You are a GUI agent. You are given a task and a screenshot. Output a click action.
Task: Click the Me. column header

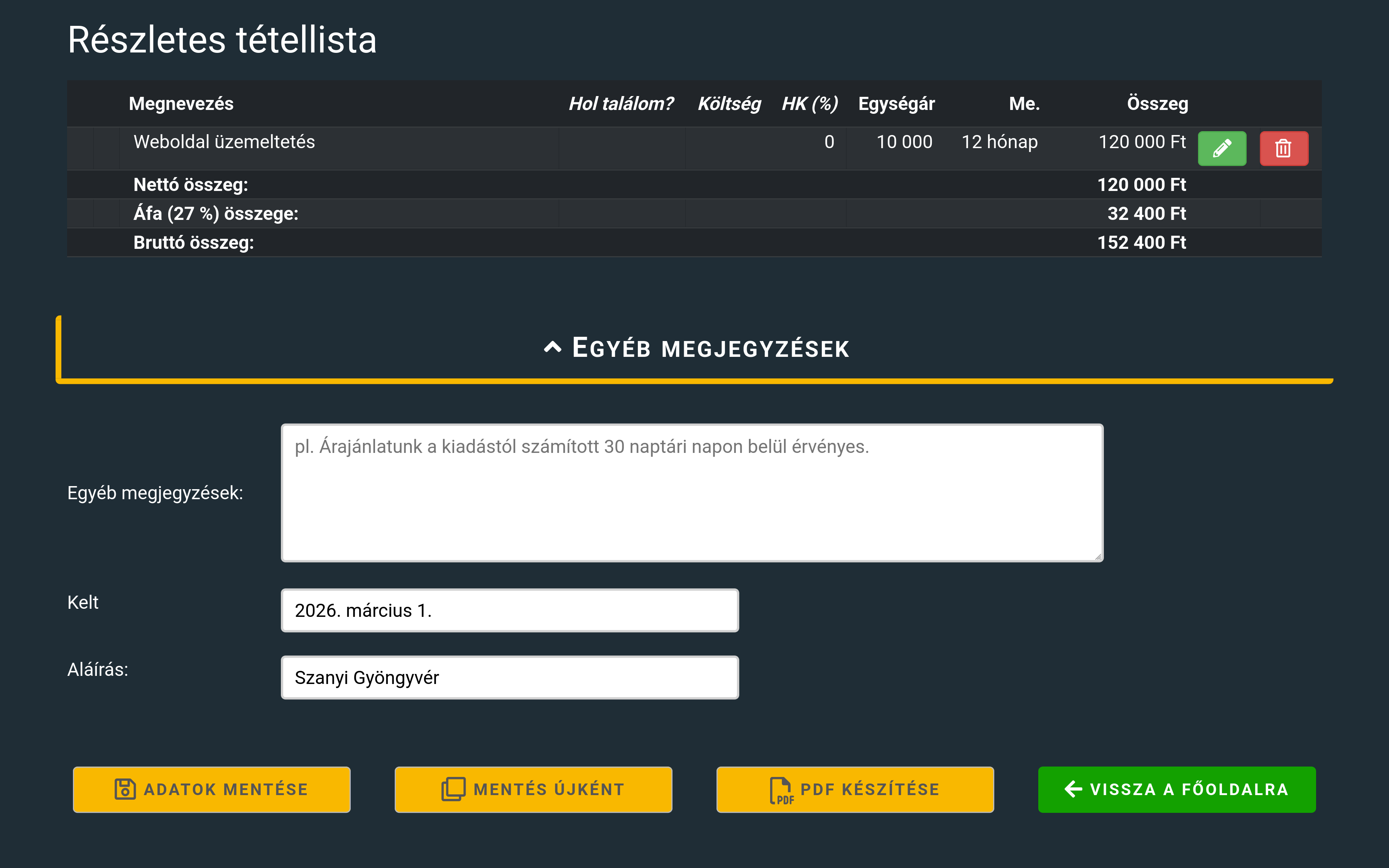click(x=1024, y=103)
